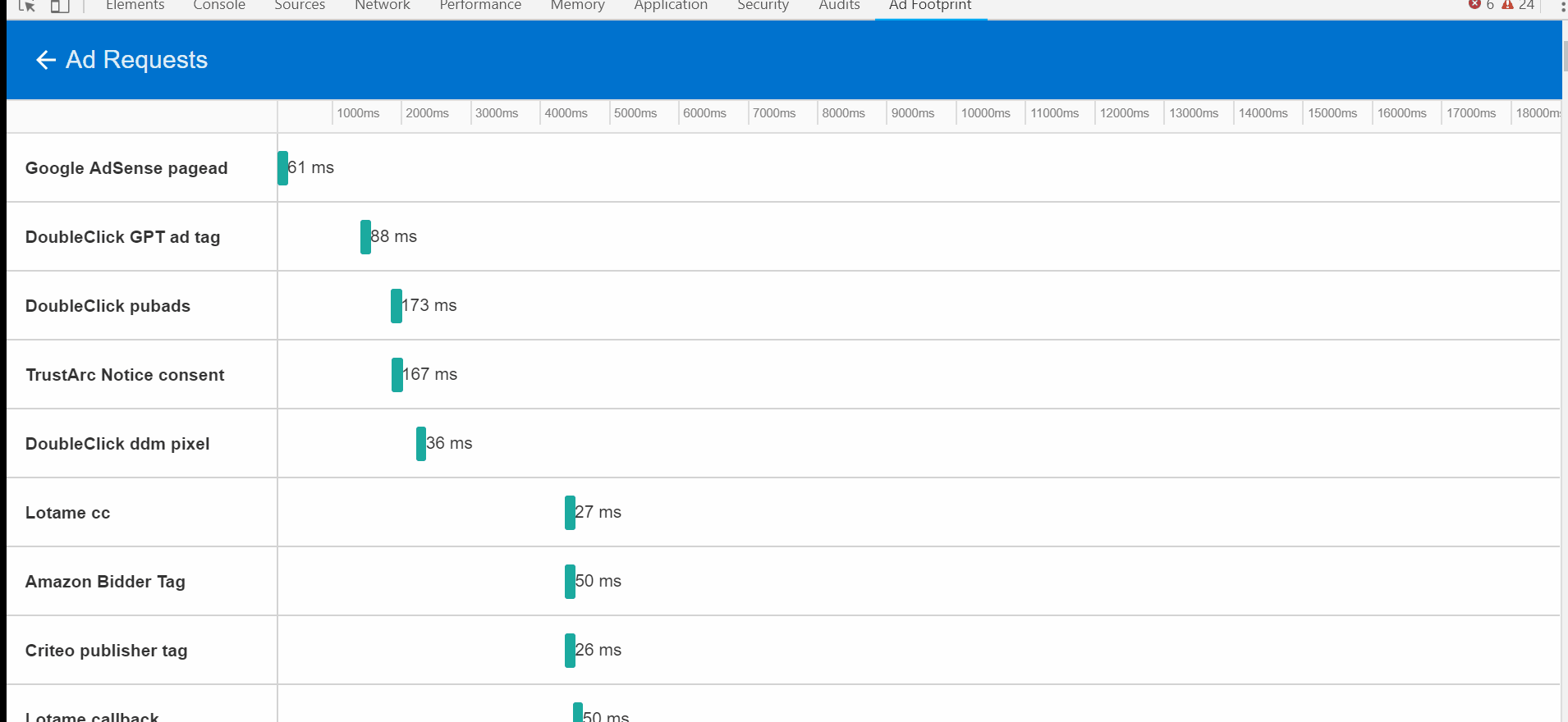Click the 10000ms timeline tick
This screenshot has width=1568, height=722.
pyautogui.click(x=985, y=113)
